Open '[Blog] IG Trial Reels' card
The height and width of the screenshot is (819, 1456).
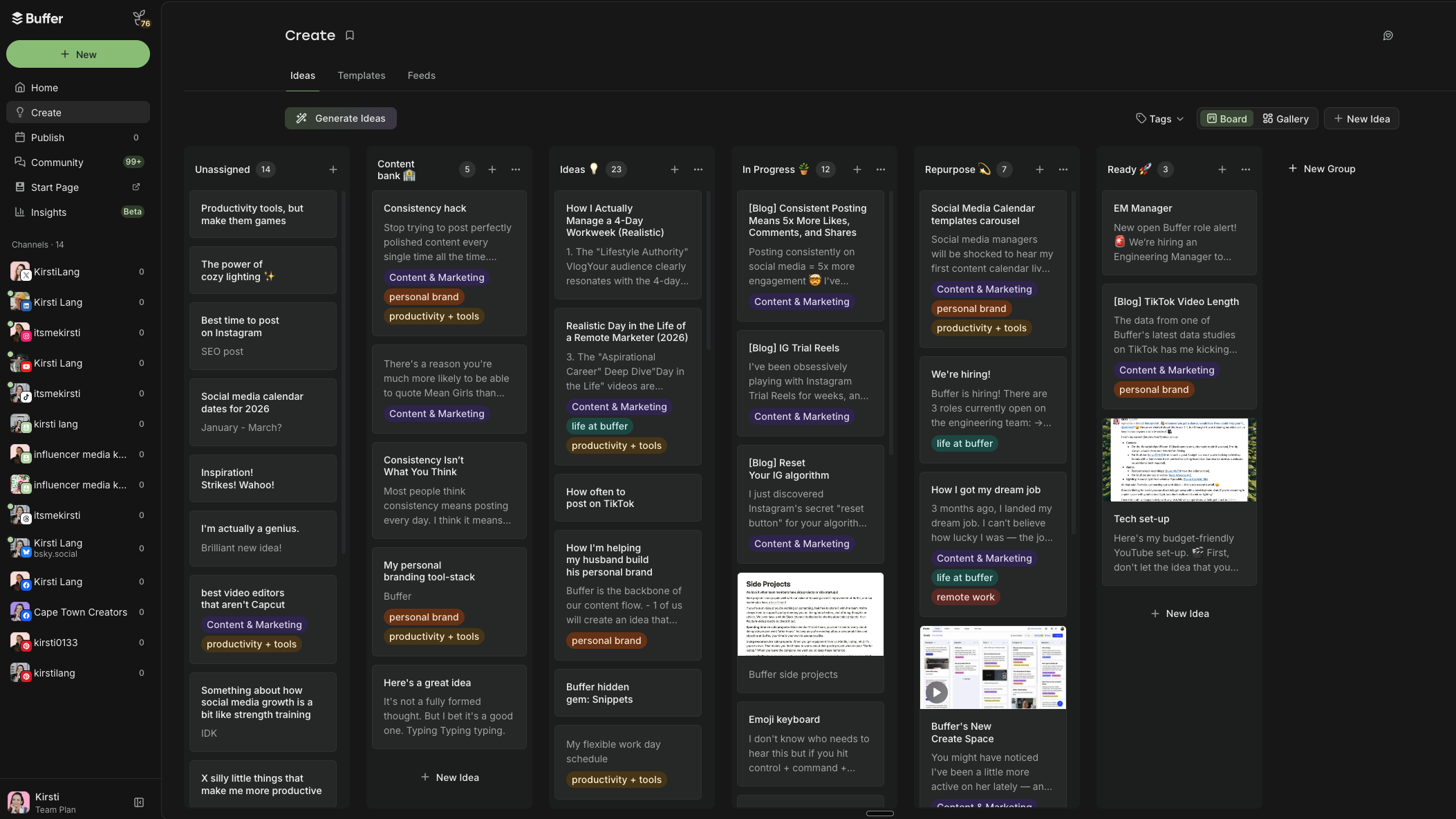coord(810,383)
